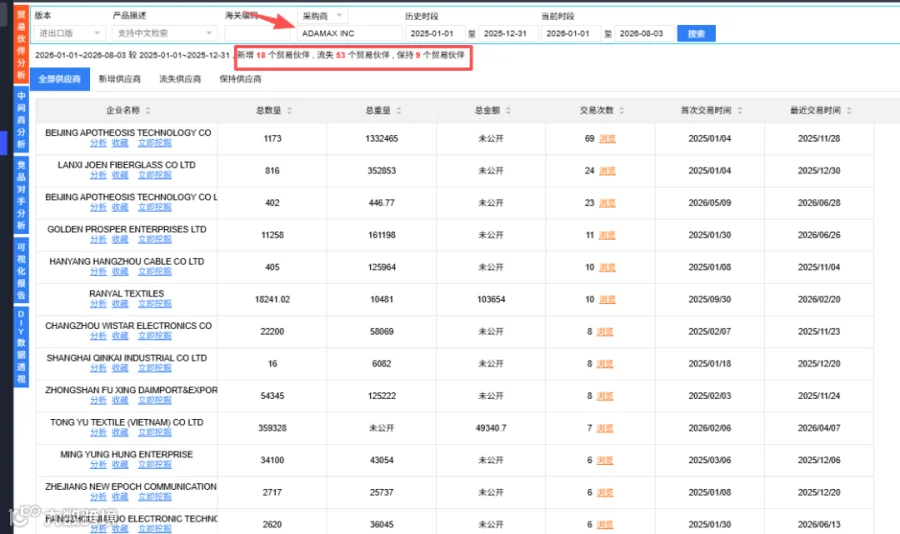Open the 贸易伙伴分析 sidebar tab
900x534 pixels.
click(21, 45)
